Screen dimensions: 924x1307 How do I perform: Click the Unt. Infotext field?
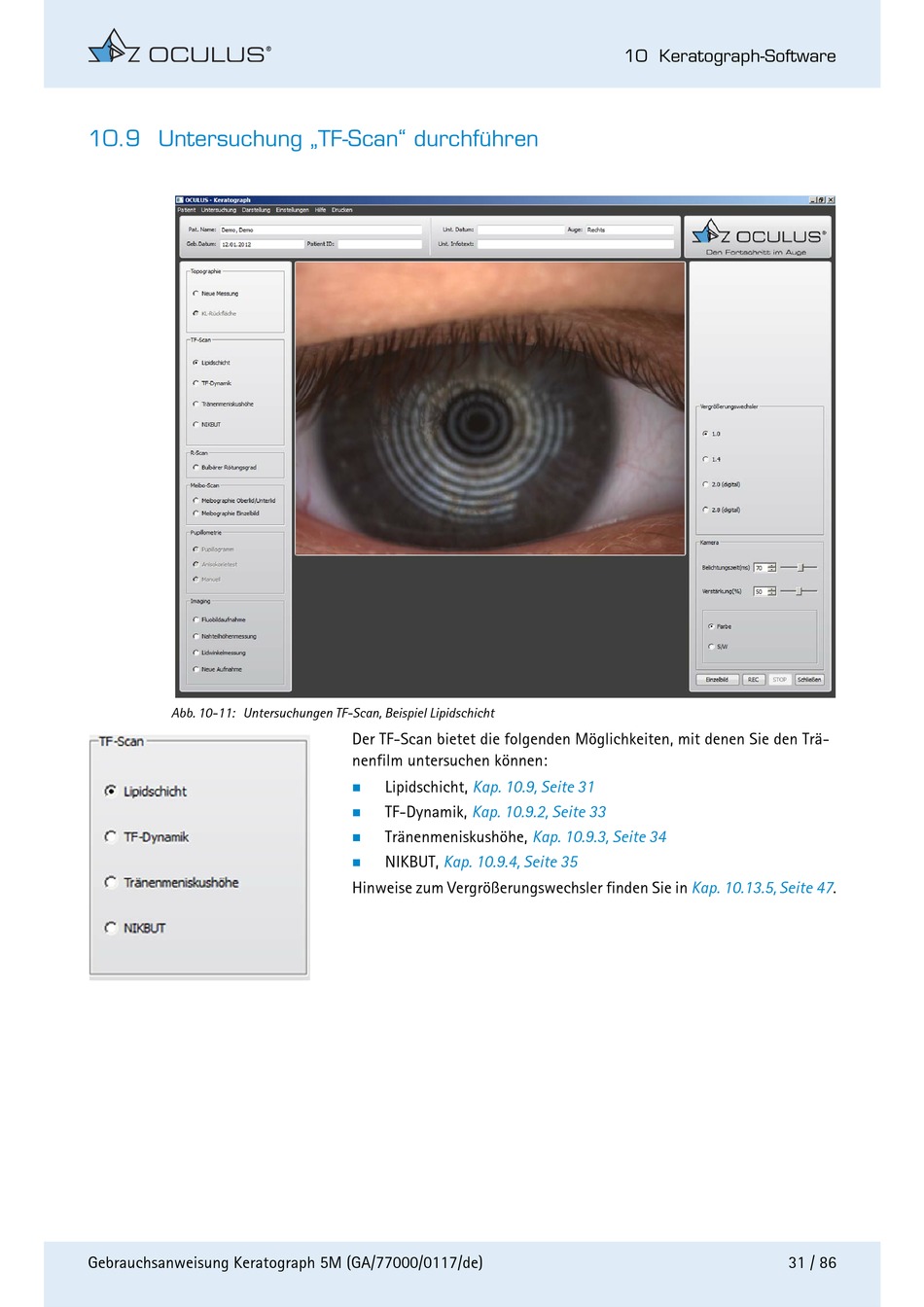coord(575,244)
